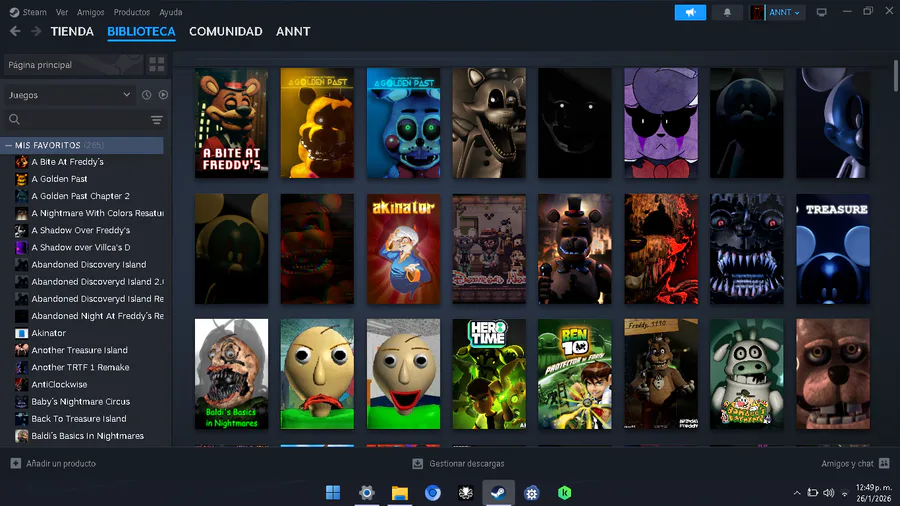Click the library search field
Screen dimensions: 900x506
[77, 119]
